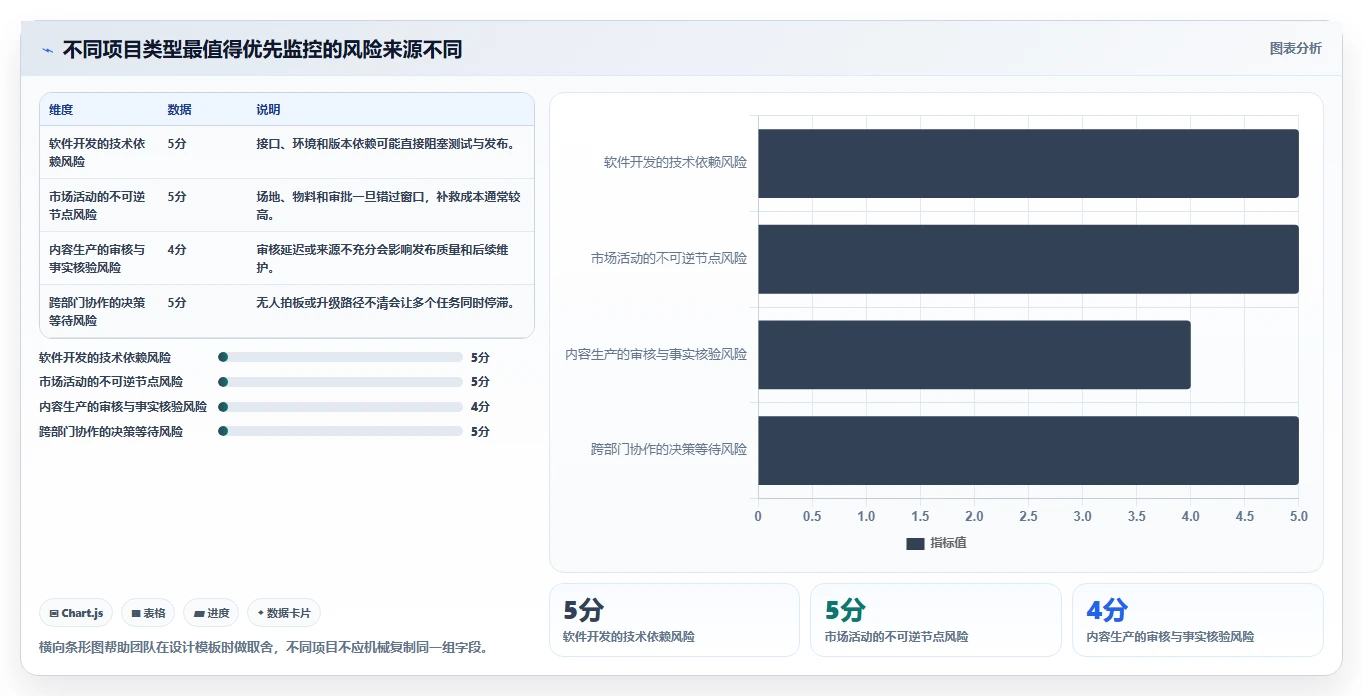This screenshot has height=696, width=1363.
Task: Select the 表格 tag chip
Action: [x=148, y=613]
